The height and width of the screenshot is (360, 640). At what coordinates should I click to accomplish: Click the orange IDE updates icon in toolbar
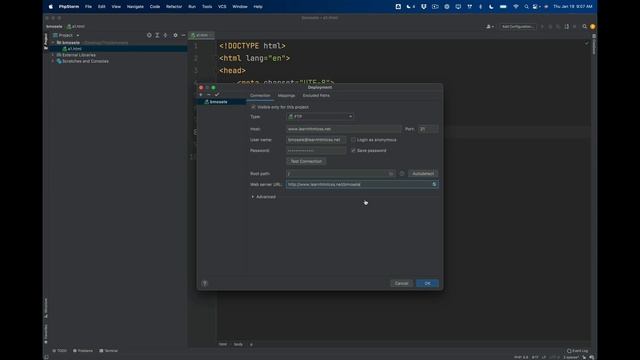point(593,27)
